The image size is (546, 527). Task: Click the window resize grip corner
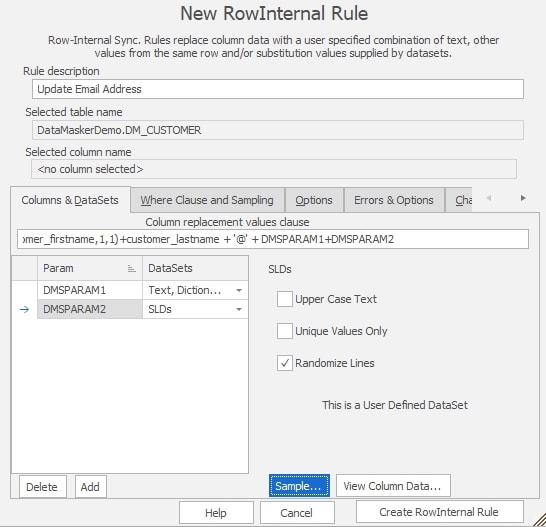tap(540, 520)
